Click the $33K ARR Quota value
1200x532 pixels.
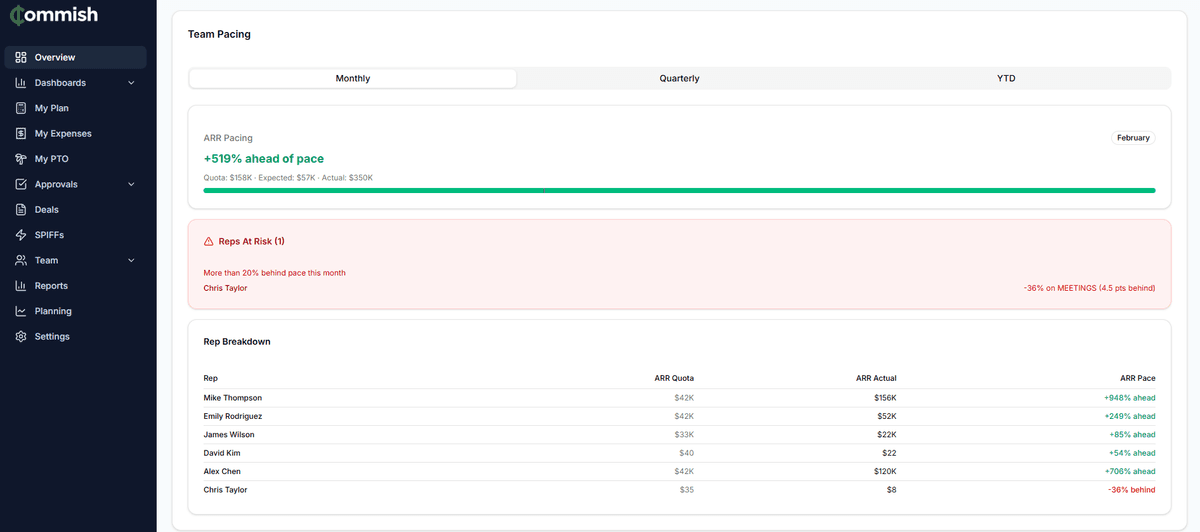pos(684,435)
